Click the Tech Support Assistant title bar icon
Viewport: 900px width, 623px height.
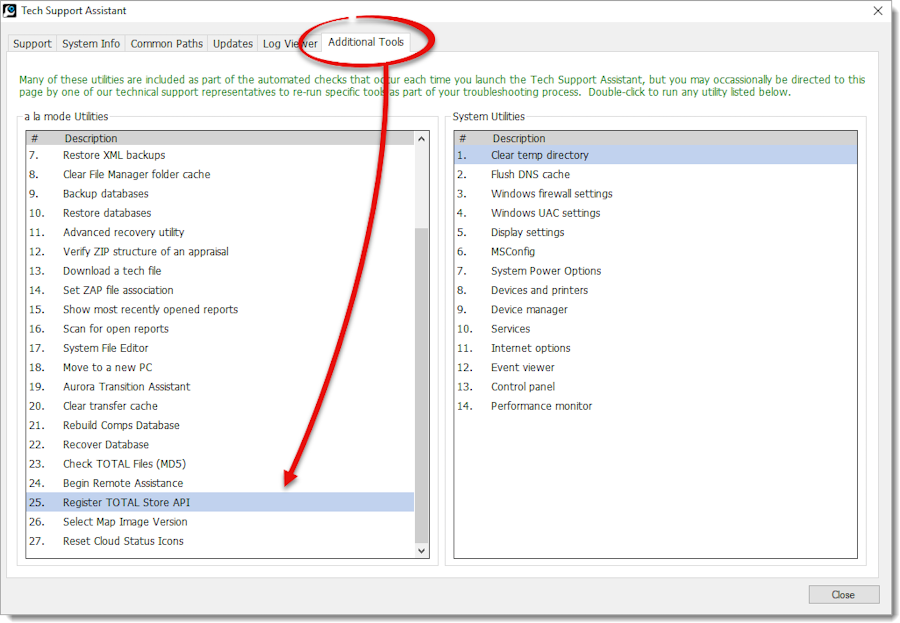click(10, 10)
